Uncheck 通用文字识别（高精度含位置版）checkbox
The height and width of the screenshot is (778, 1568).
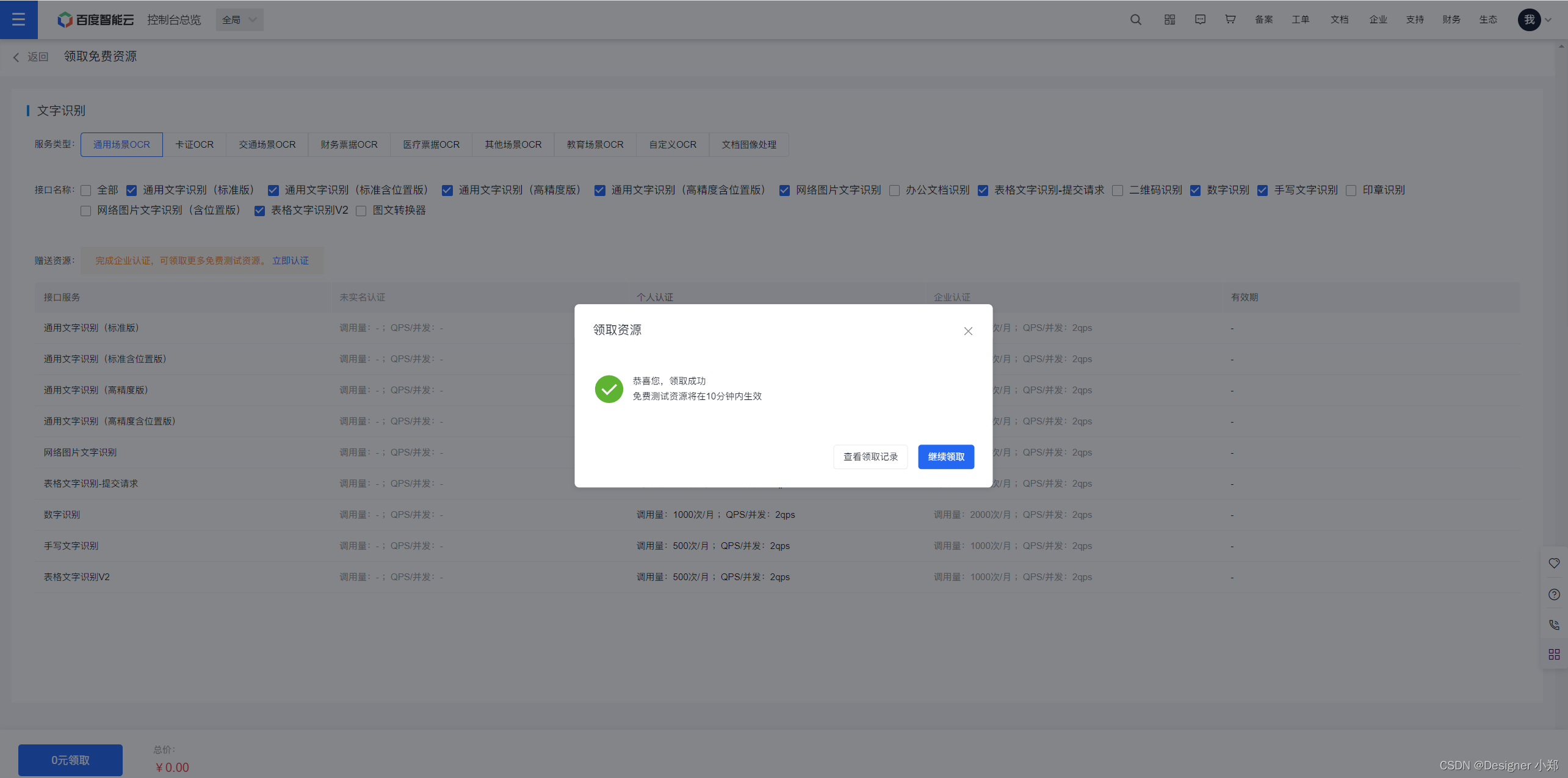[600, 191]
